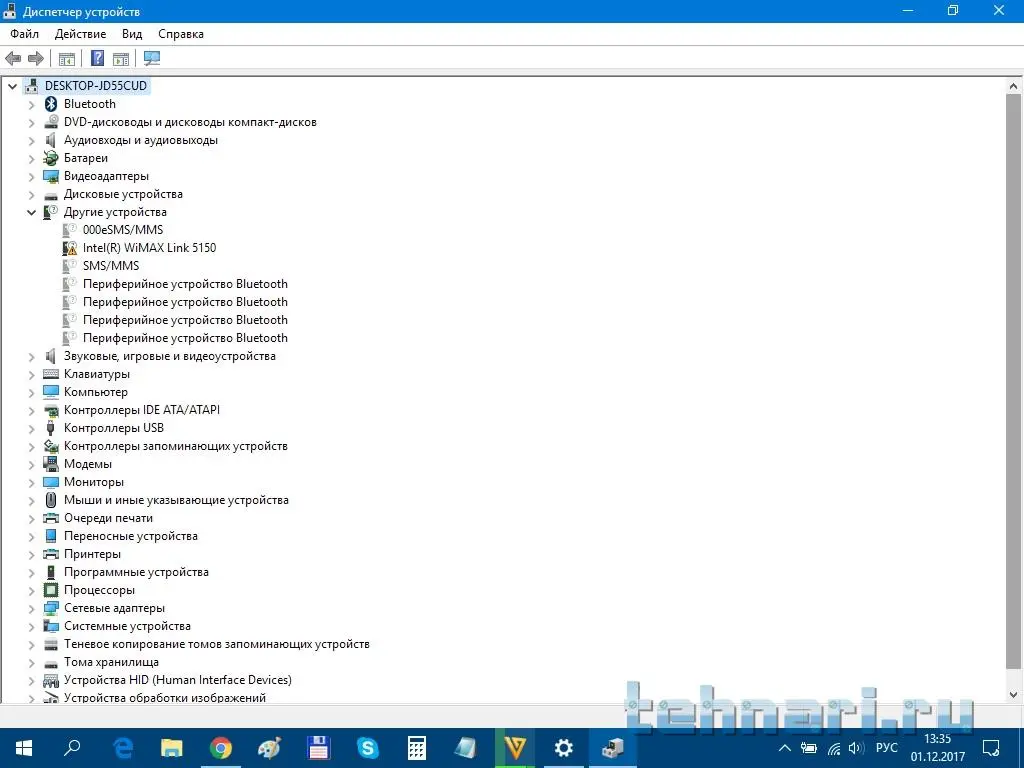
Task: Expand the Компьютер category
Action: coord(31,392)
